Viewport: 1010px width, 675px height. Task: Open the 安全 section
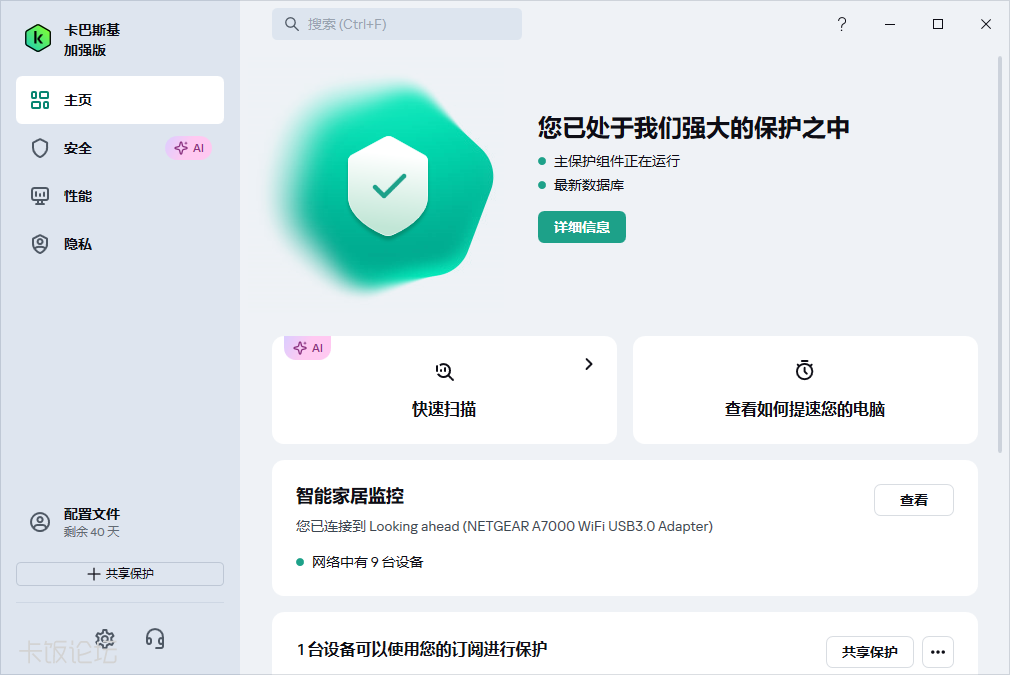coord(78,148)
